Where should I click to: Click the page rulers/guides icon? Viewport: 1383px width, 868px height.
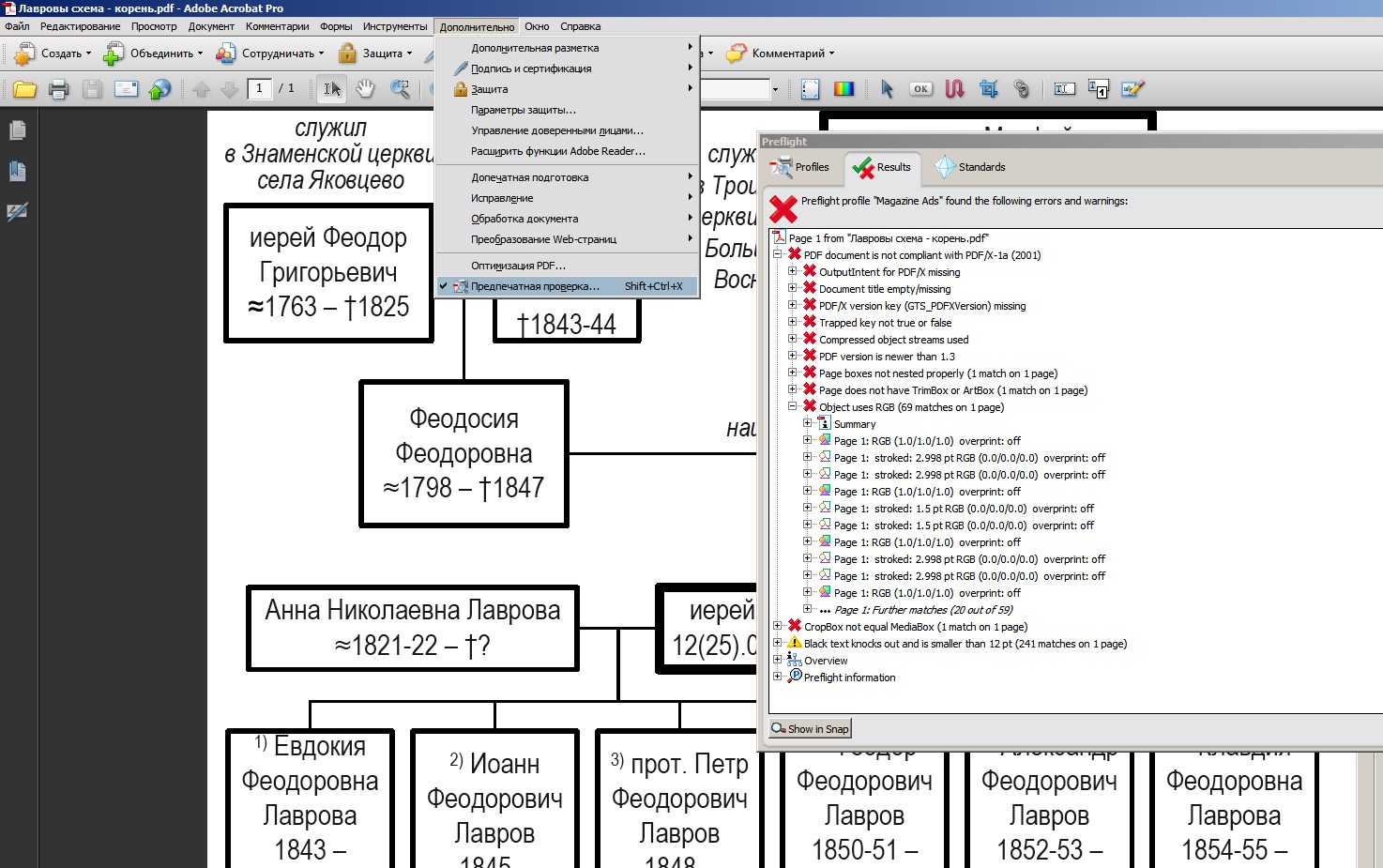pos(811,89)
